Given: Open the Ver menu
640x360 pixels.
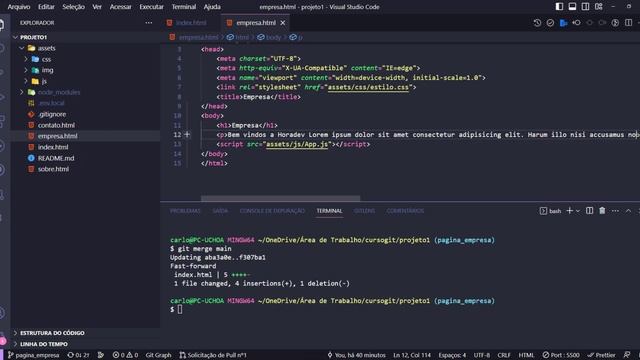Looking at the screenshot, I should click(97, 7).
